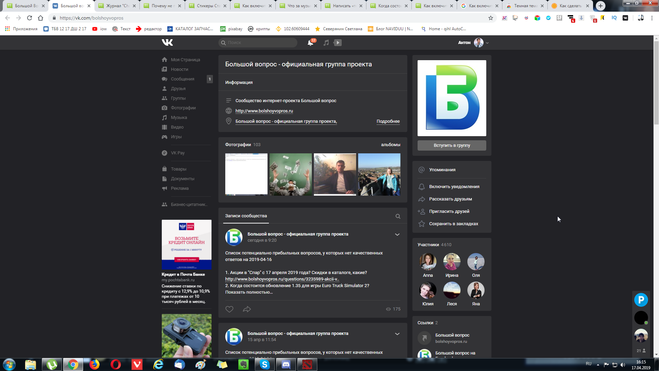This screenshot has height=371, width=659.
Task: Open the notifications bell in VK header
Action: [x=310, y=42]
